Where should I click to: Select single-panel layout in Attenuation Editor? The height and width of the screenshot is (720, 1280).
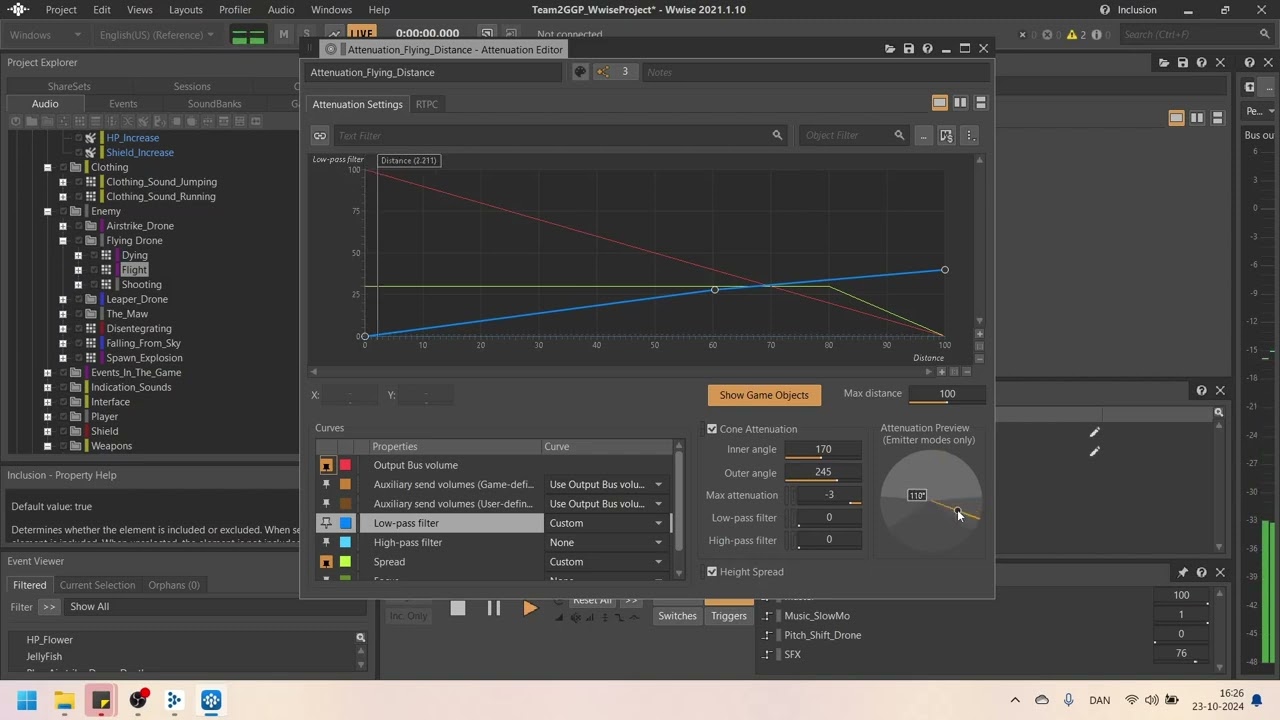point(939,103)
